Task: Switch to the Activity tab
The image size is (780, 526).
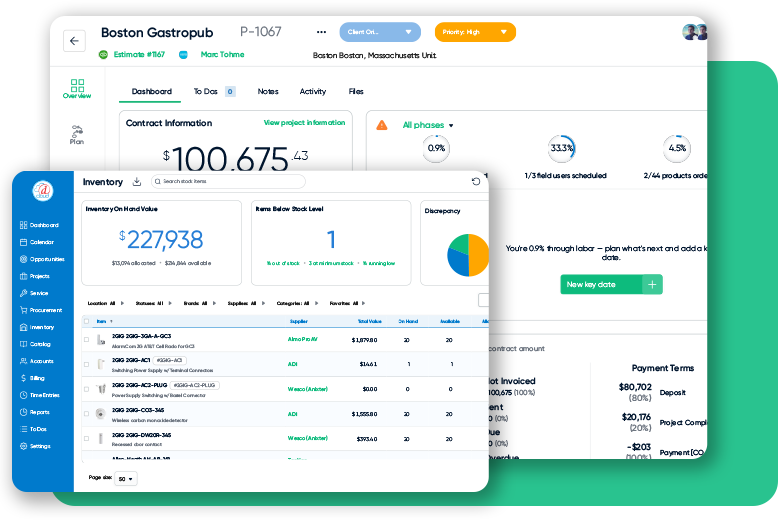Action: [x=312, y=92]
